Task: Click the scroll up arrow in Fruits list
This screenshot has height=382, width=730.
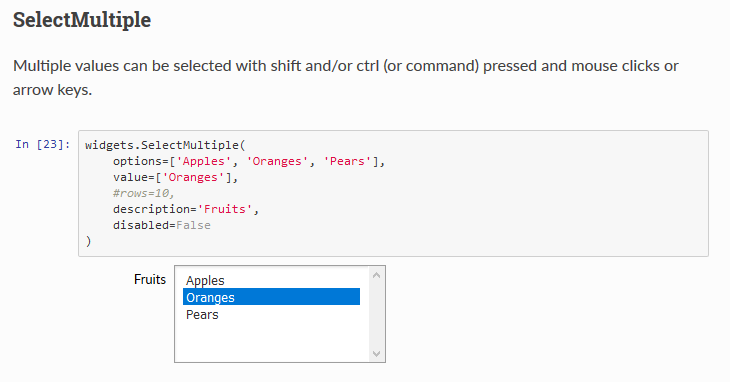Action: [376, 275]
